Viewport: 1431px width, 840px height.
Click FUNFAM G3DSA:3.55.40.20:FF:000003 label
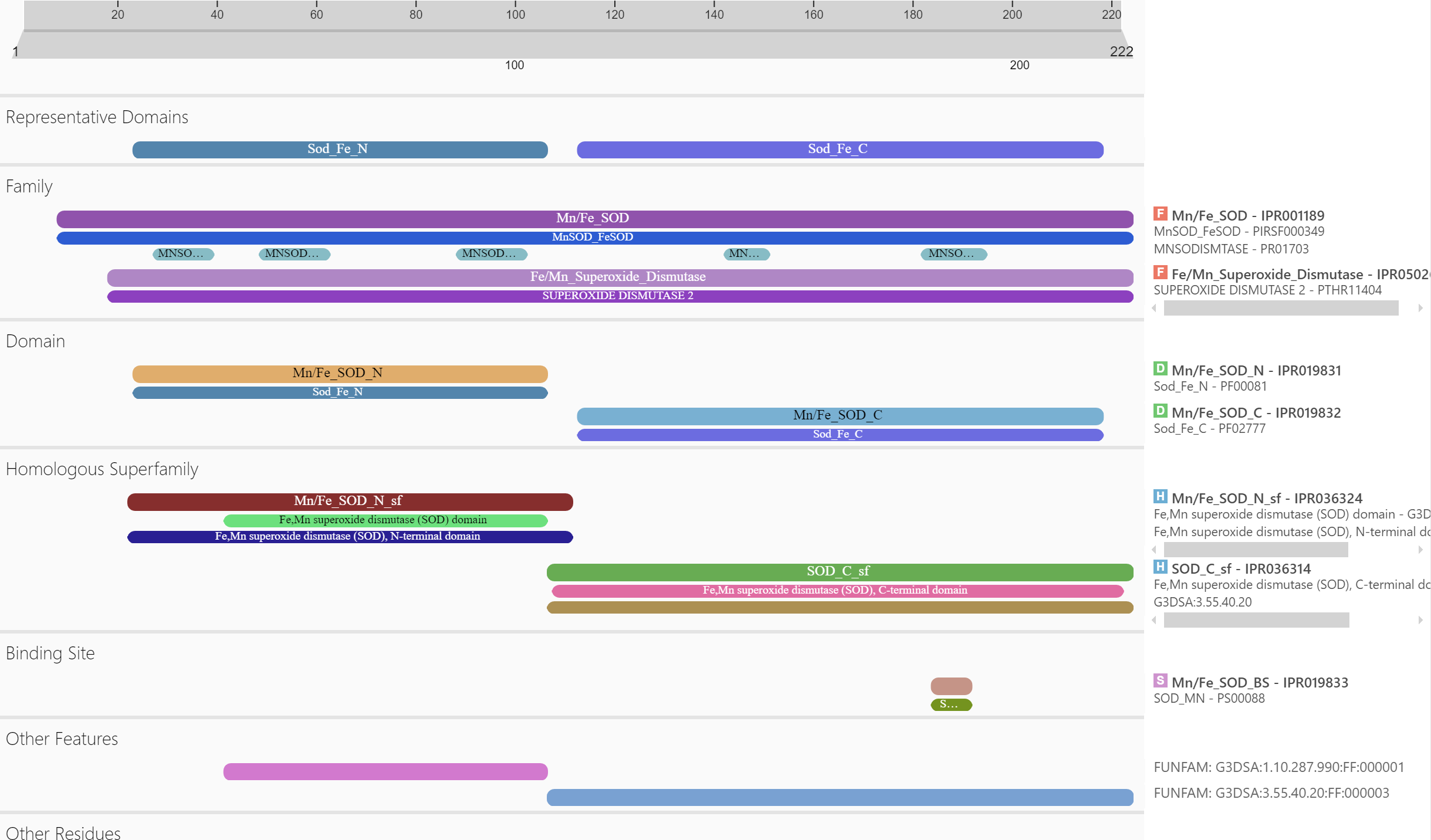(x=1271, y=794)
